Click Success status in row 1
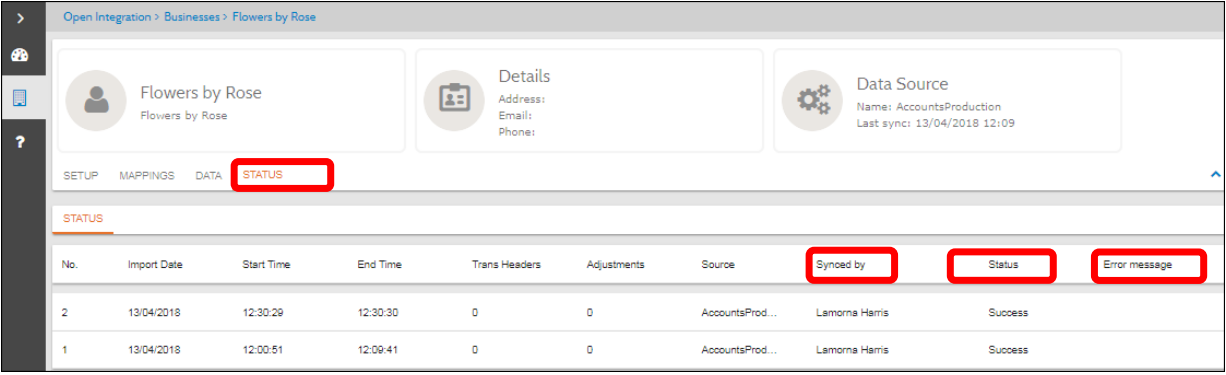 point(1008,350)
